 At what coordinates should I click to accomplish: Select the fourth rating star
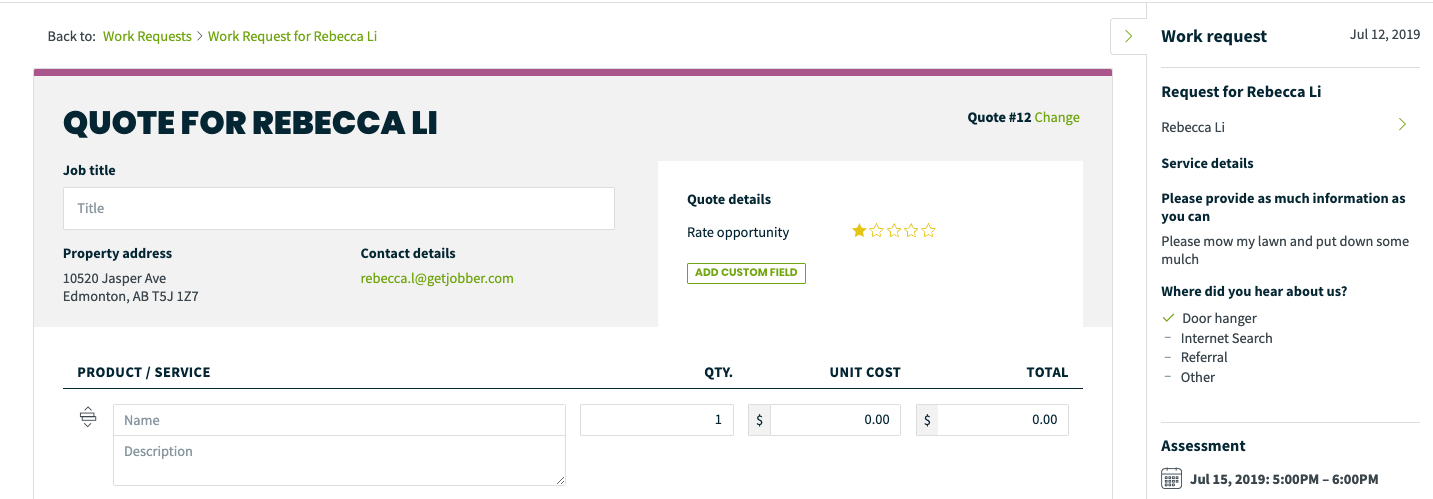coord(911,231)
